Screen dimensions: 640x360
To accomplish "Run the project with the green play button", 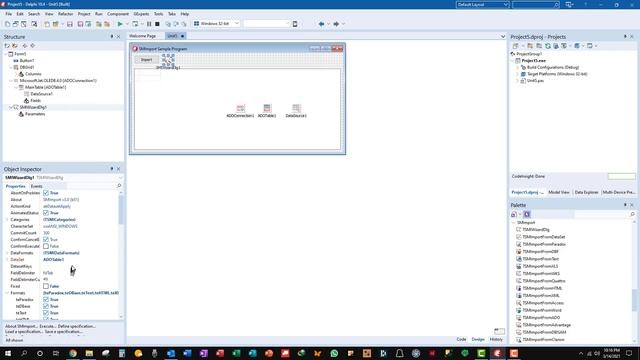I will coord(120,24).
